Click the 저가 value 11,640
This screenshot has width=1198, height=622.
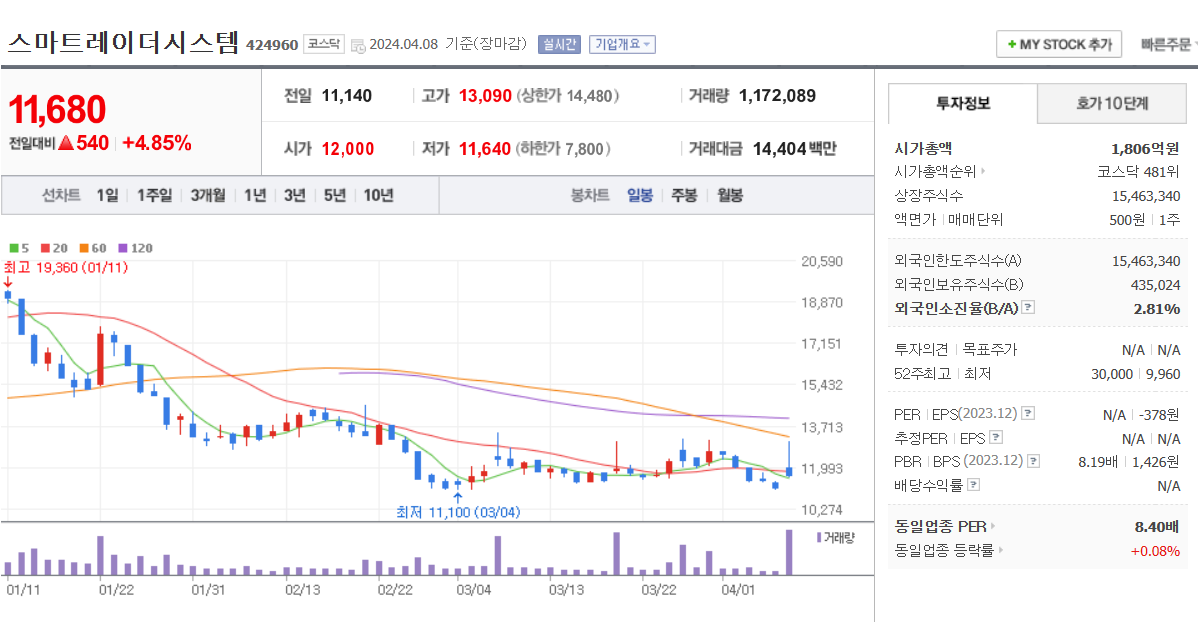pos(484,148)
